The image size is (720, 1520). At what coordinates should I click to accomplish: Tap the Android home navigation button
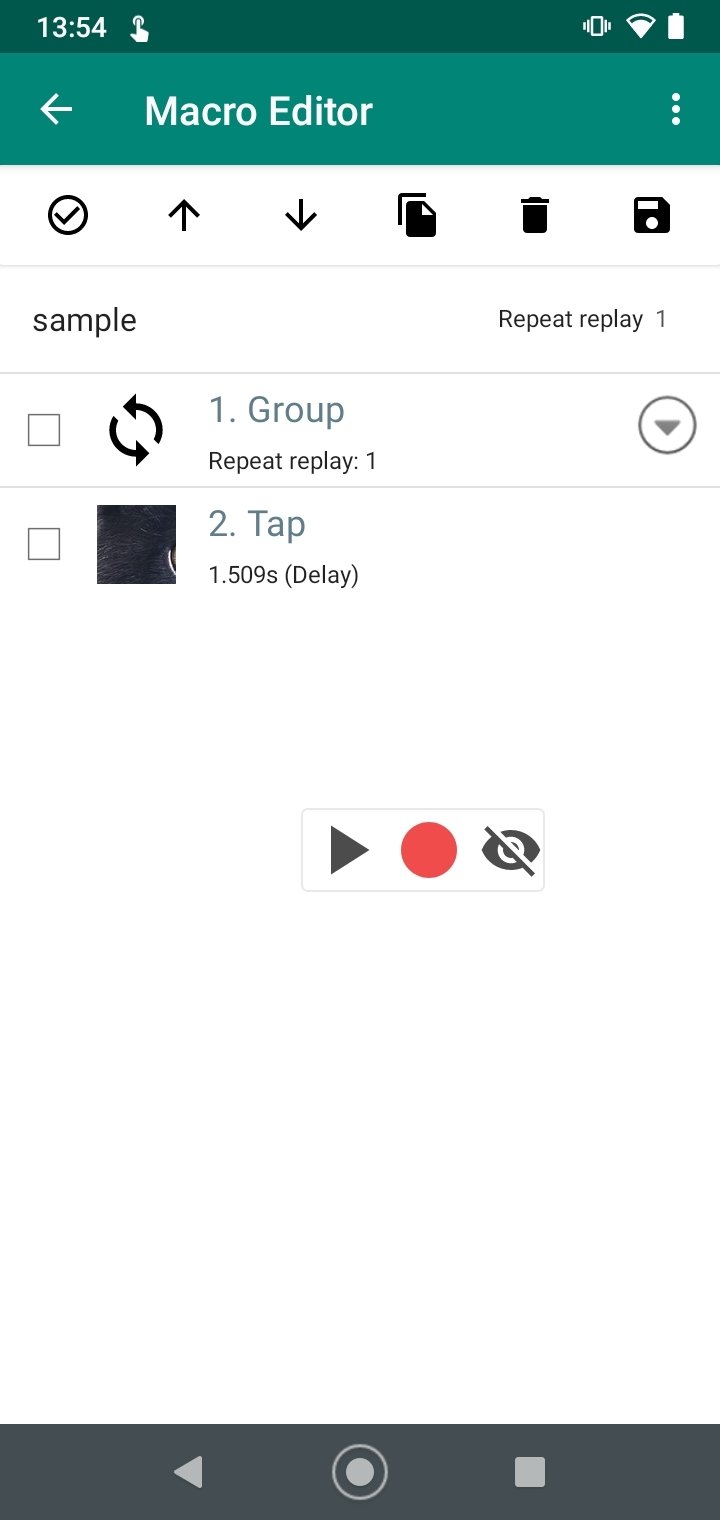(x=360, y=1472)
